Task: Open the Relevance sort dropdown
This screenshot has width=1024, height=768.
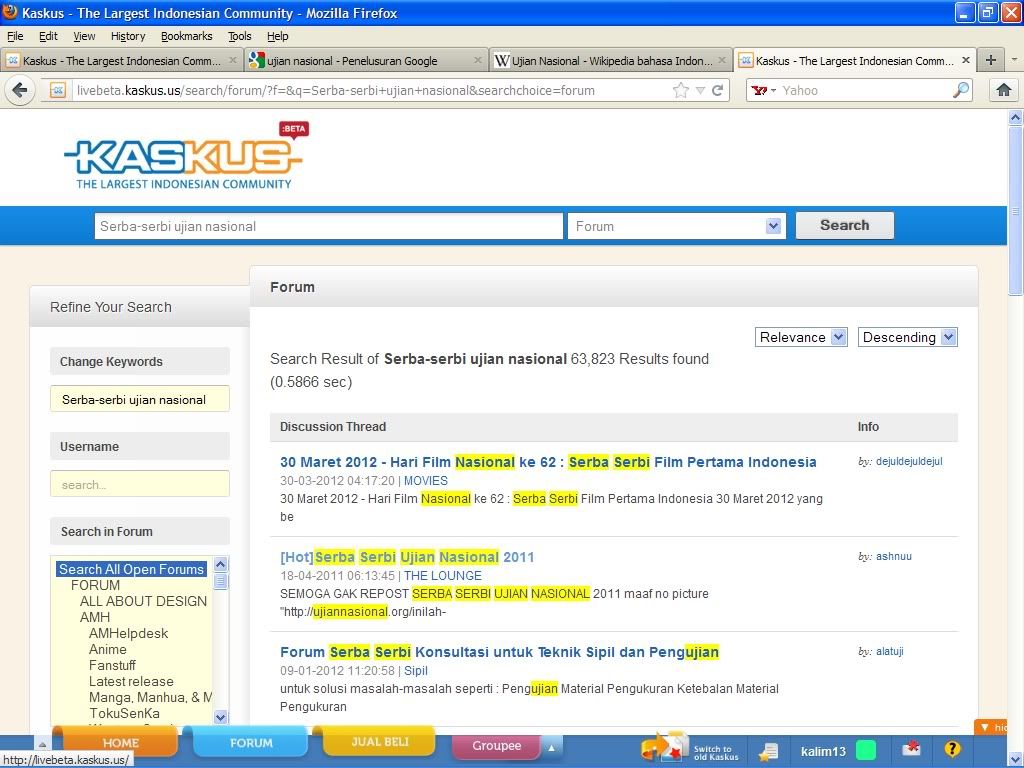Action: (x=801, y=337)
